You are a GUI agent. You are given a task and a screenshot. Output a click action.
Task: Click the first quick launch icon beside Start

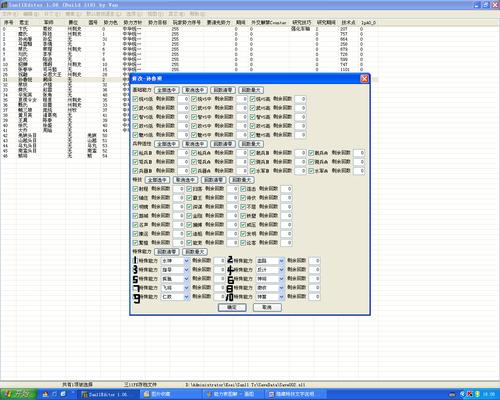click(46, 394)
